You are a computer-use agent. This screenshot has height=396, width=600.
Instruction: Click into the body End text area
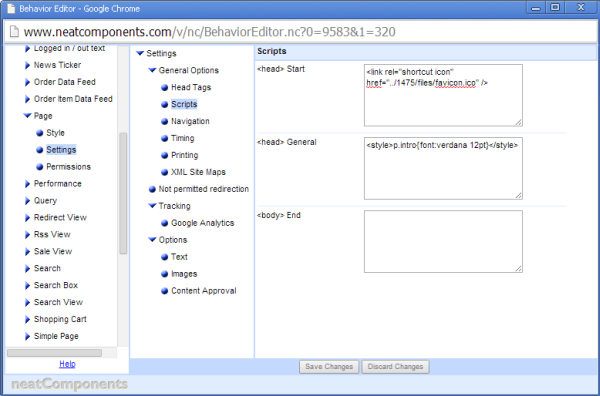(x=443, y=241)
